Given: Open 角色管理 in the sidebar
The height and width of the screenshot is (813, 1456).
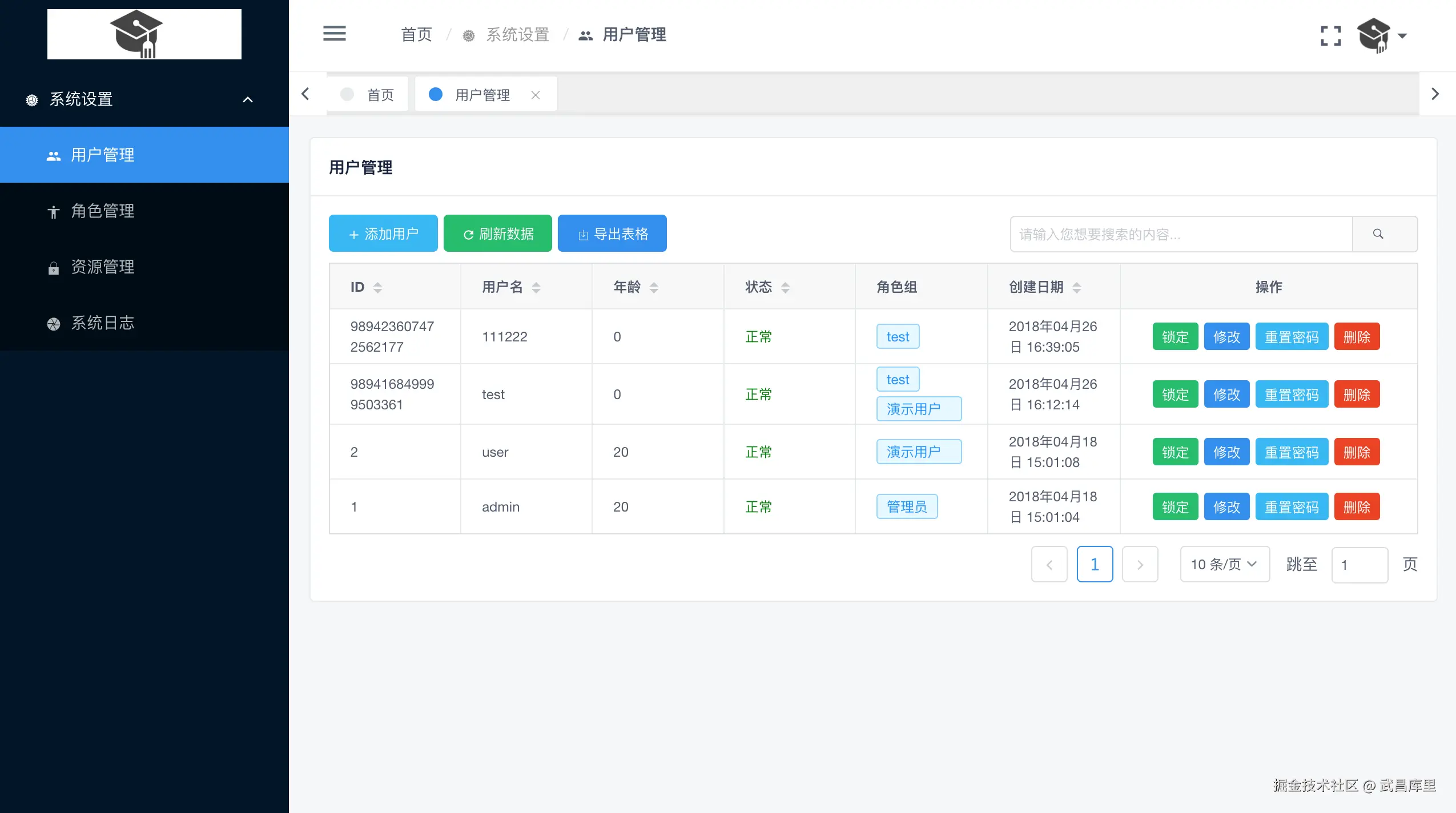Looking at the screenshot, I should (103, 211).
